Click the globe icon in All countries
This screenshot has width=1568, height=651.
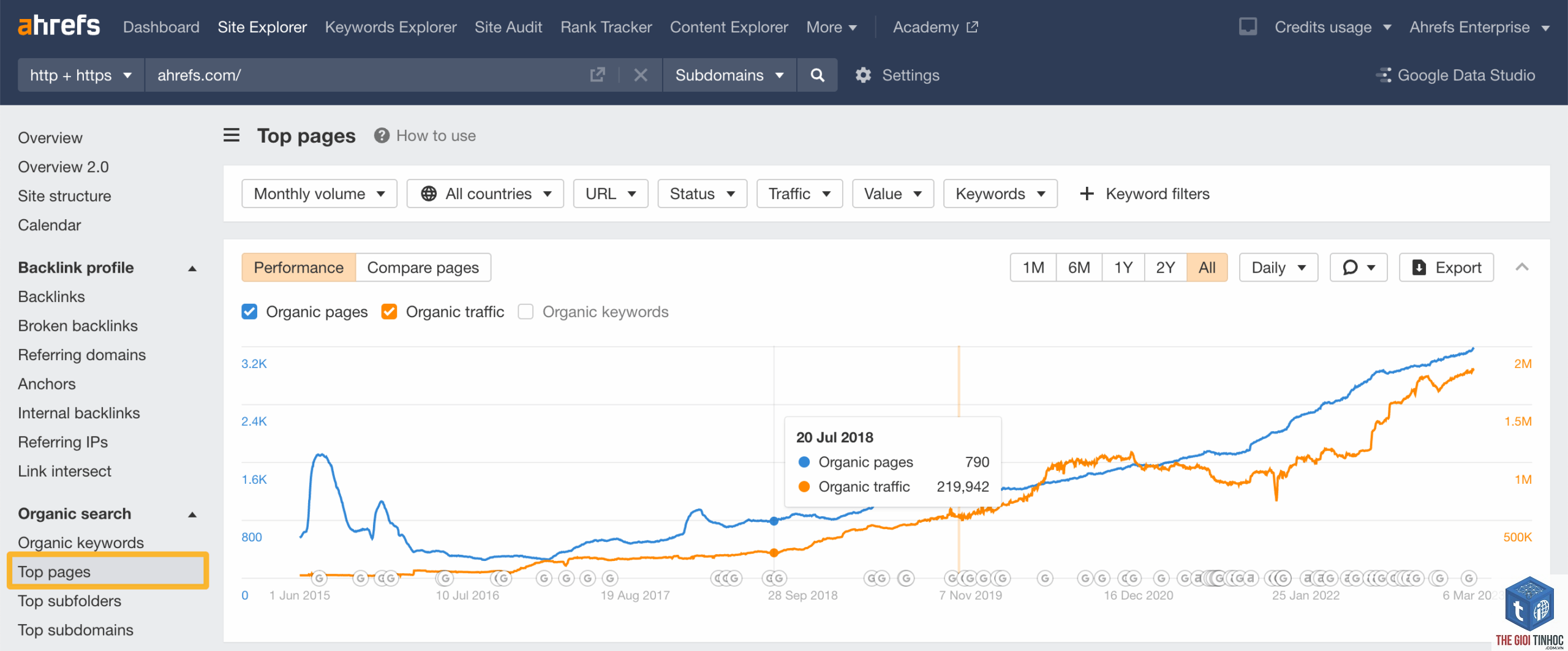coord(429,194)
